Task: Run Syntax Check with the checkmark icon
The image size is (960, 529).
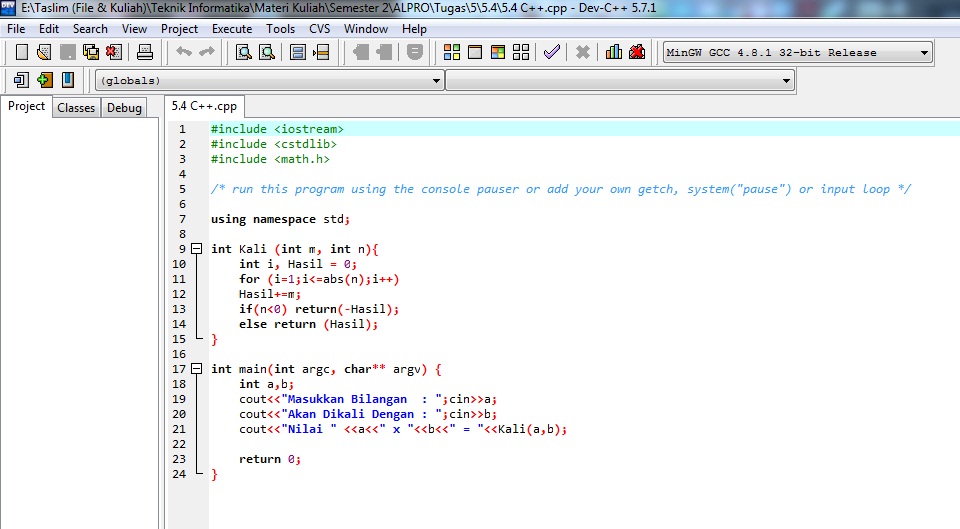Action: pos(552,52)
